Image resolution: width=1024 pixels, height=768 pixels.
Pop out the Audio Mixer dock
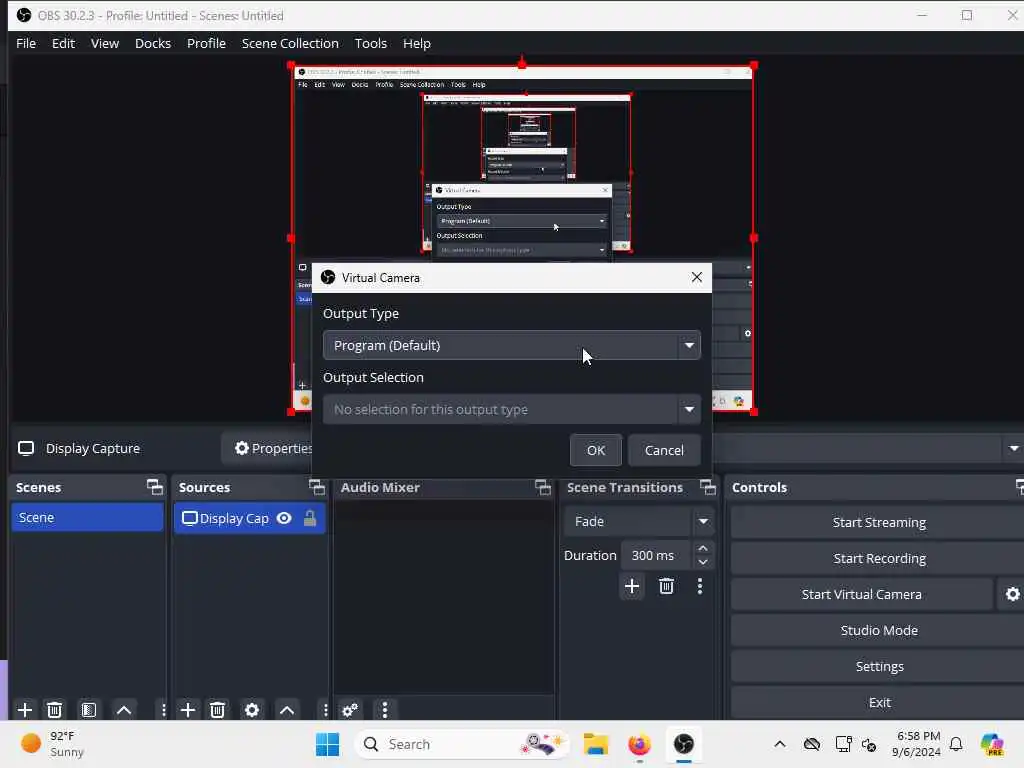point(543,487)
